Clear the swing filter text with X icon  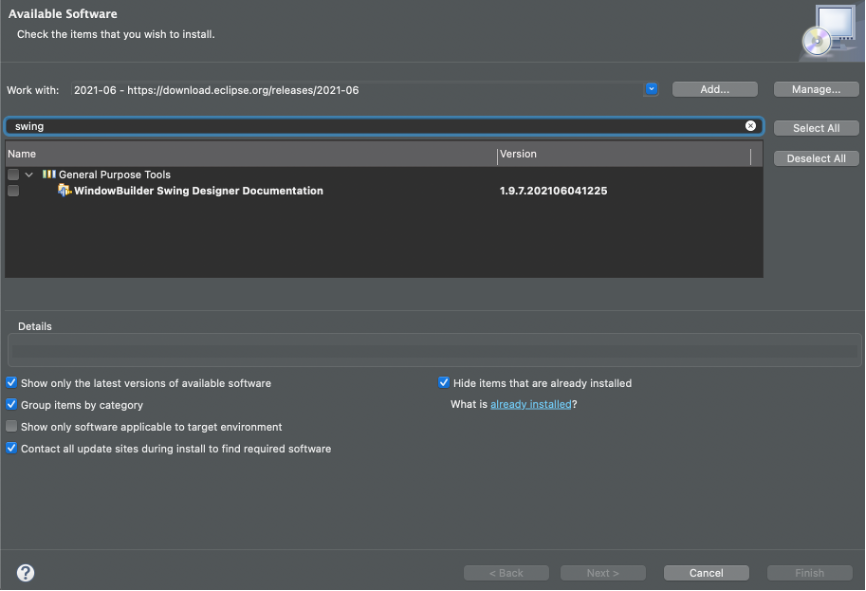tap(750, 126)
